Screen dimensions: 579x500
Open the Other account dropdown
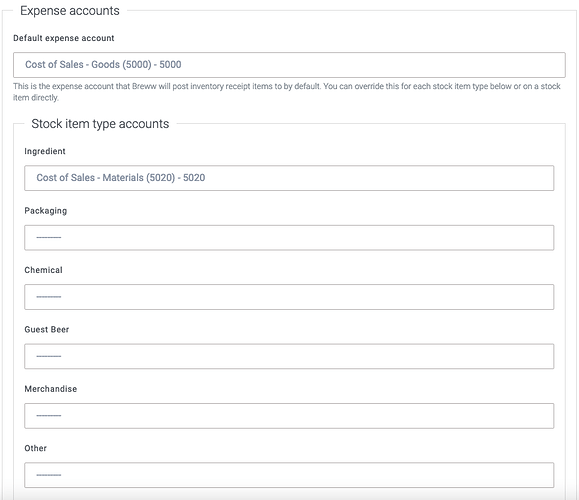289,475
